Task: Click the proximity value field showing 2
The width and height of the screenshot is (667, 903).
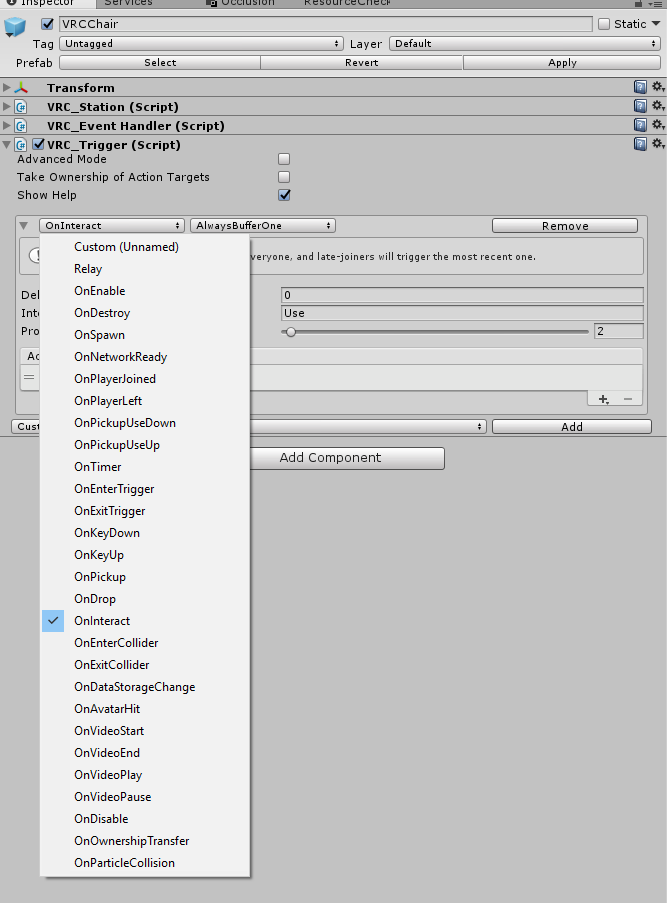Action: coord(619,331)
